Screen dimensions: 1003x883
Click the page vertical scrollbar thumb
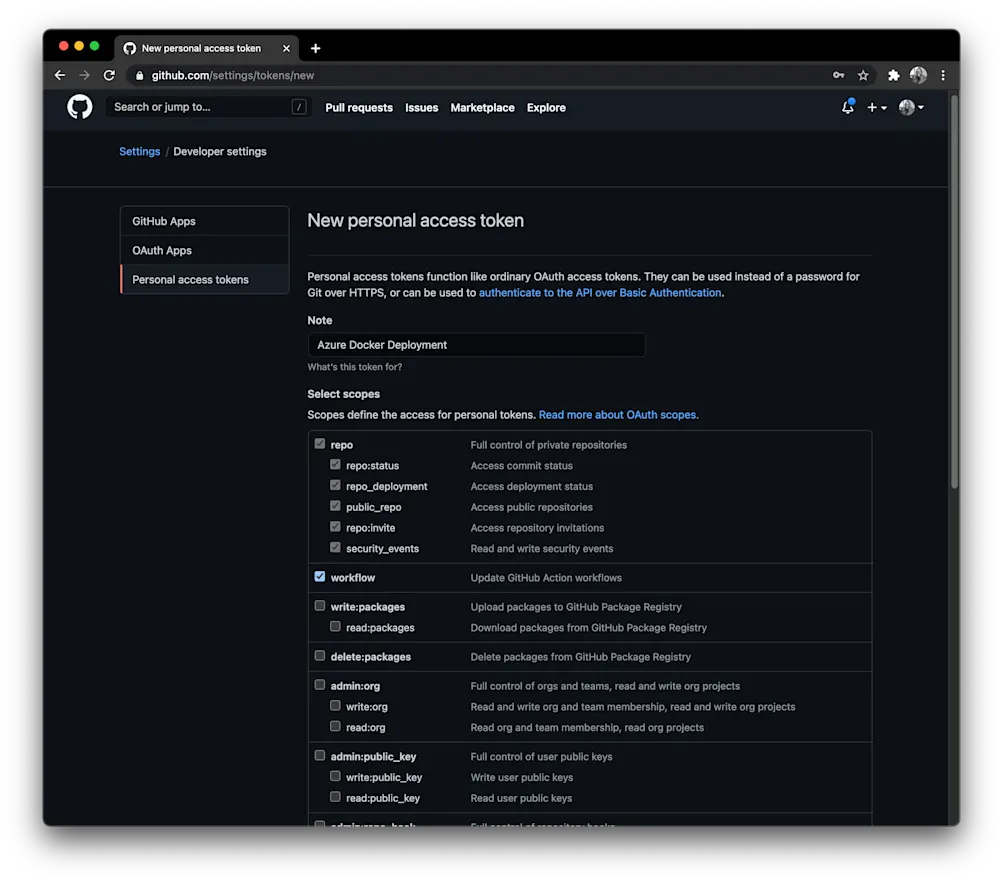[x=954, y=291]
